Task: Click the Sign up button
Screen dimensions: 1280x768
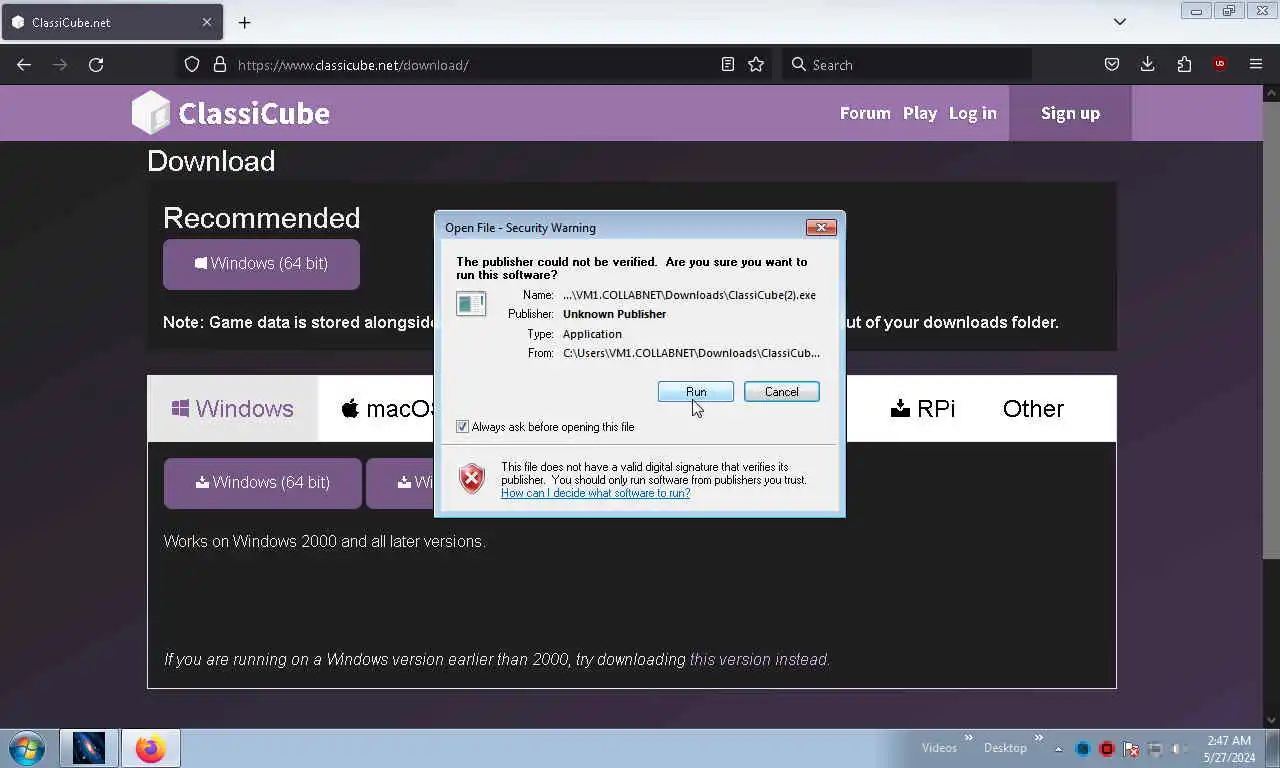Action: tap(1070, 113)
